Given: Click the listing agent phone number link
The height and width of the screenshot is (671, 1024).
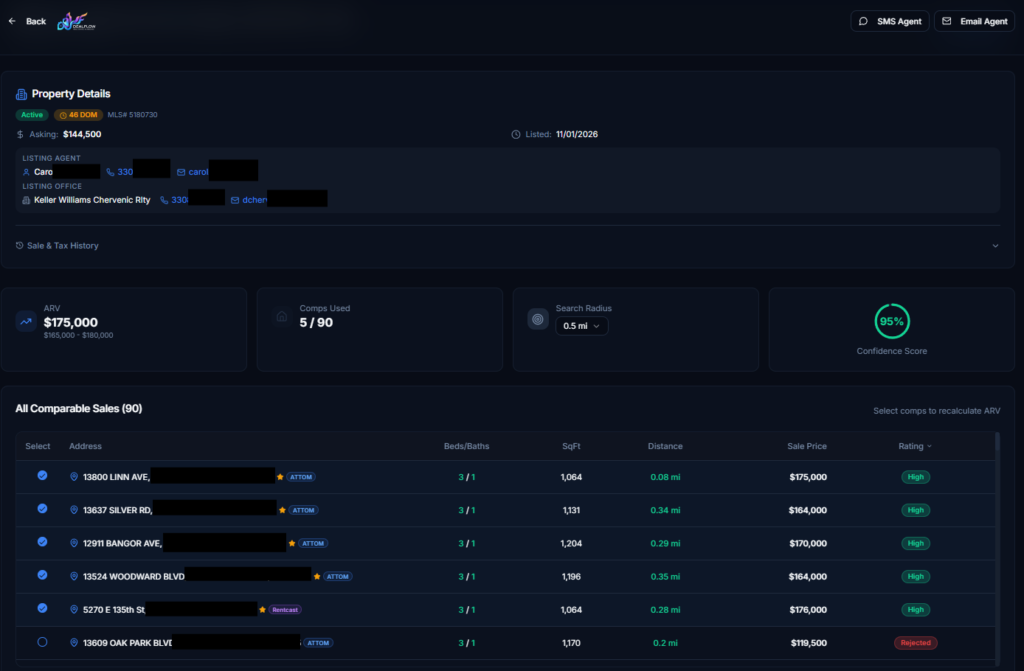Looking at the screenshot, I should pyautogui.click(x=124, y=172).
